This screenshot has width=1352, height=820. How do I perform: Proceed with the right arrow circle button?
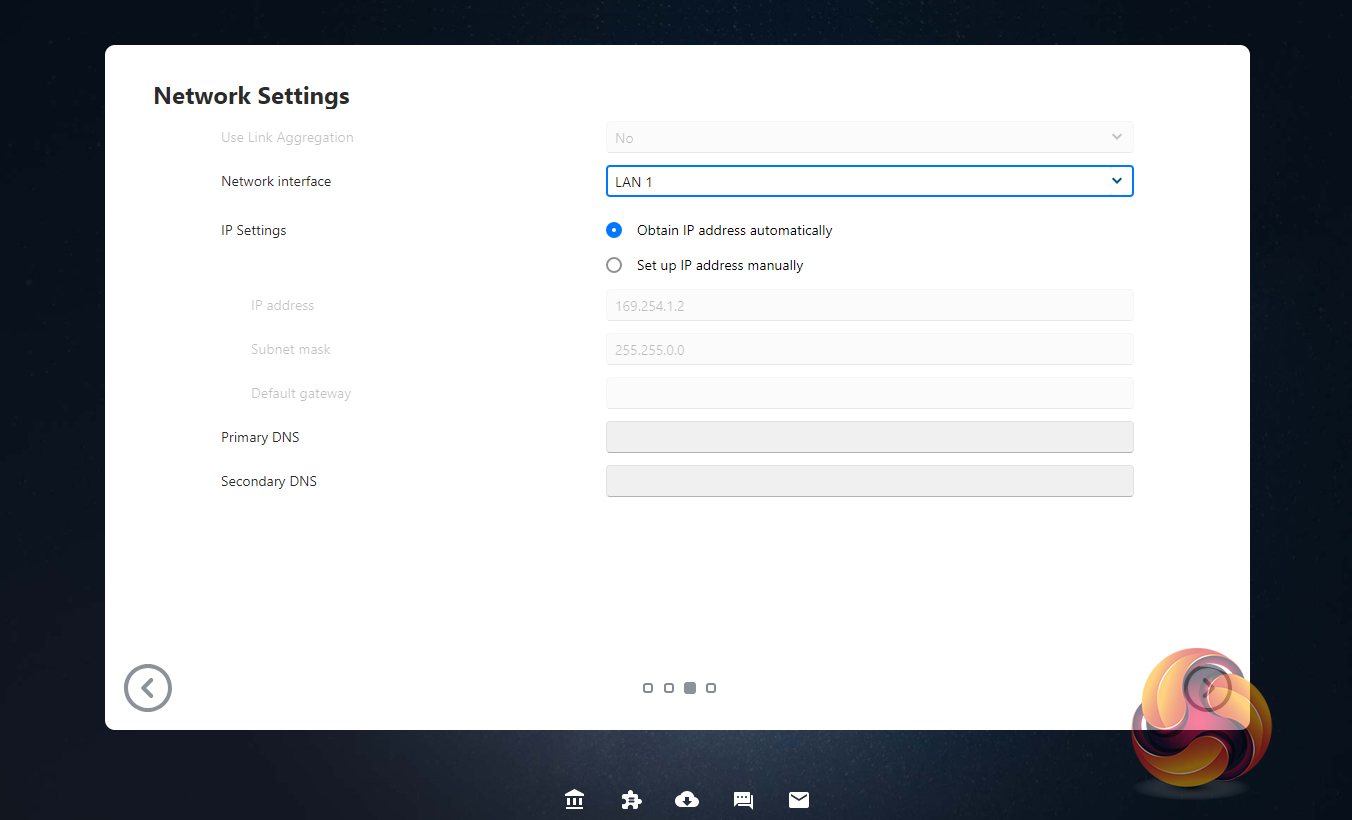[x=1208, y=688]
